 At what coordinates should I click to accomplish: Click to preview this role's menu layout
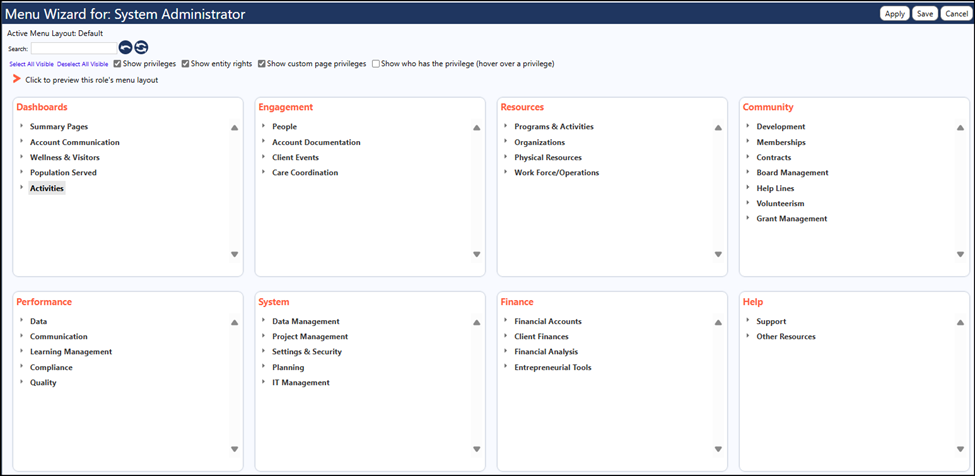[91, 80]
